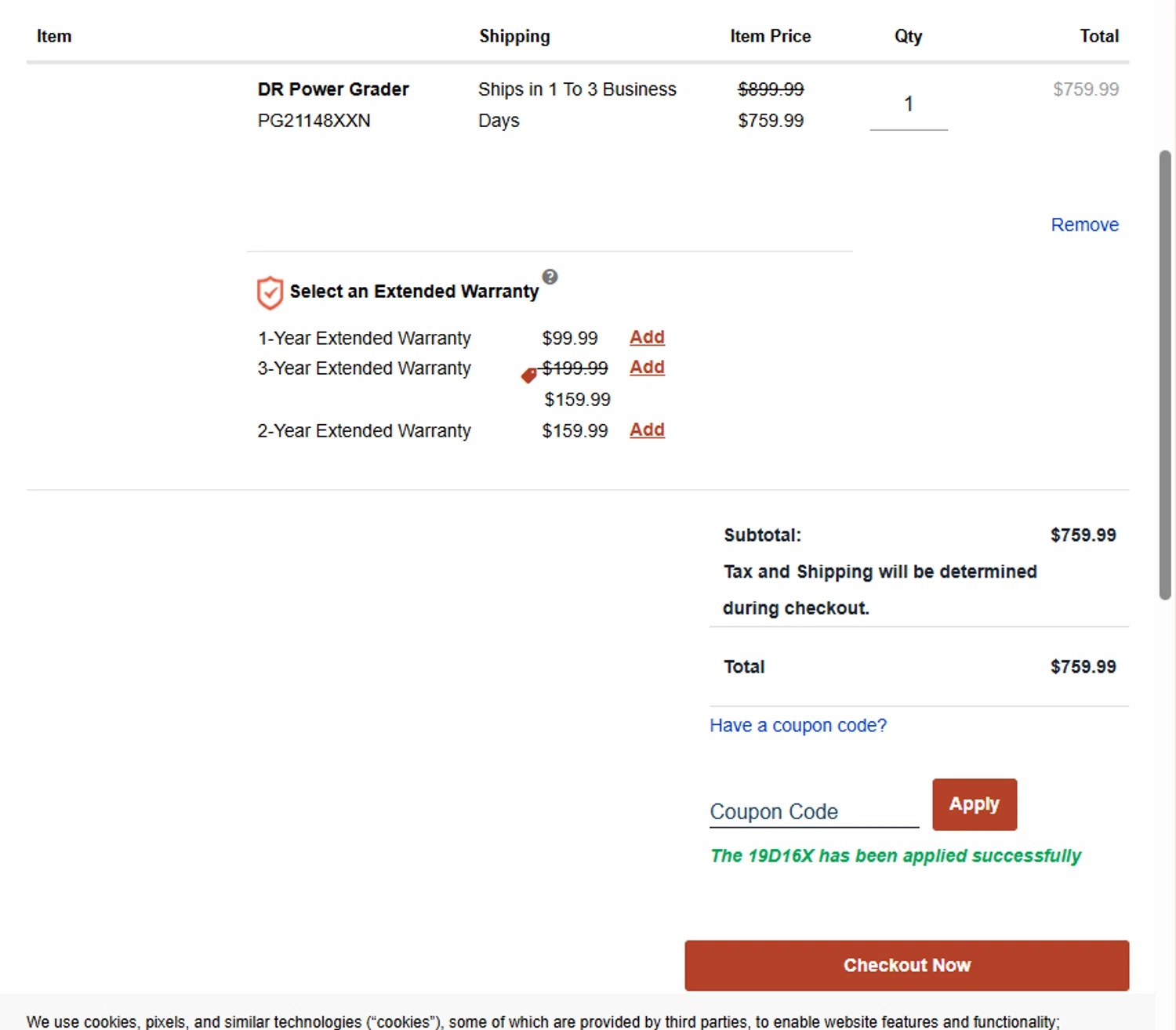Viewport: 1176px width, 1030px height.
Task: Click the Checkout Now button
Action: click(x=906, y=965)
